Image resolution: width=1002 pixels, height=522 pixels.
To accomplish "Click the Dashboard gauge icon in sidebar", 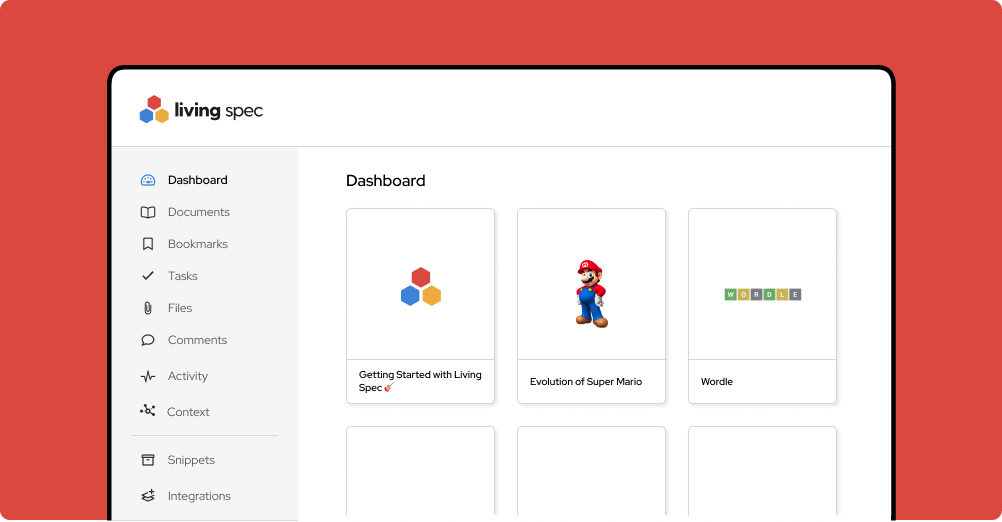I will pos(148,180).
